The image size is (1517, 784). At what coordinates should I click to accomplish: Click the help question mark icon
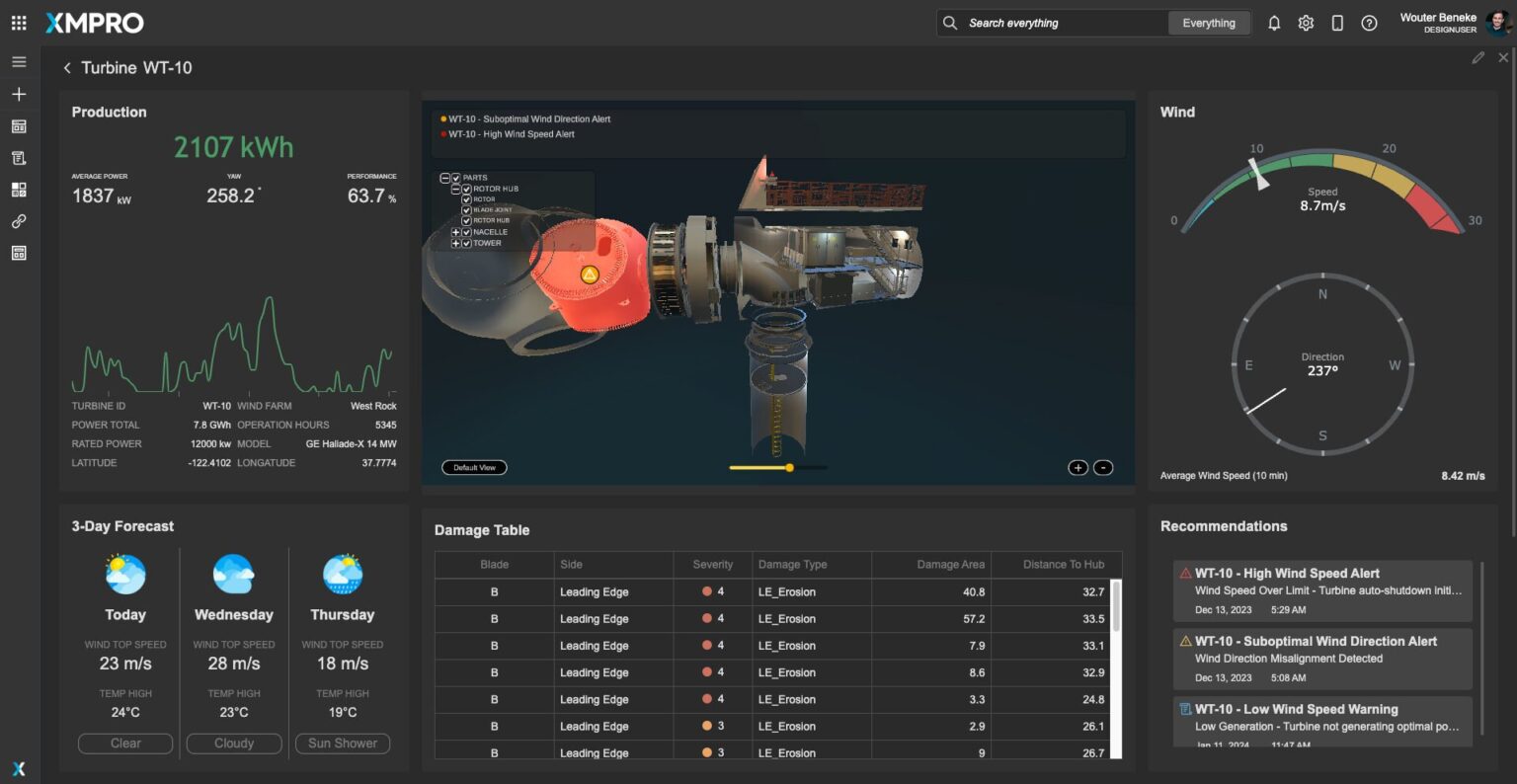point(1369,23)
